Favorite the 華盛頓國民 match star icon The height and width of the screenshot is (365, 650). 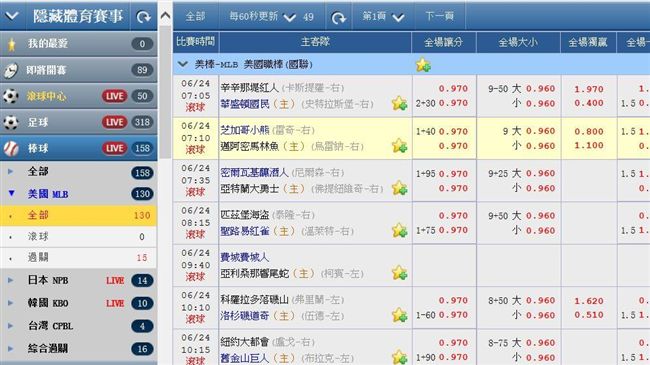click(399, 103)
